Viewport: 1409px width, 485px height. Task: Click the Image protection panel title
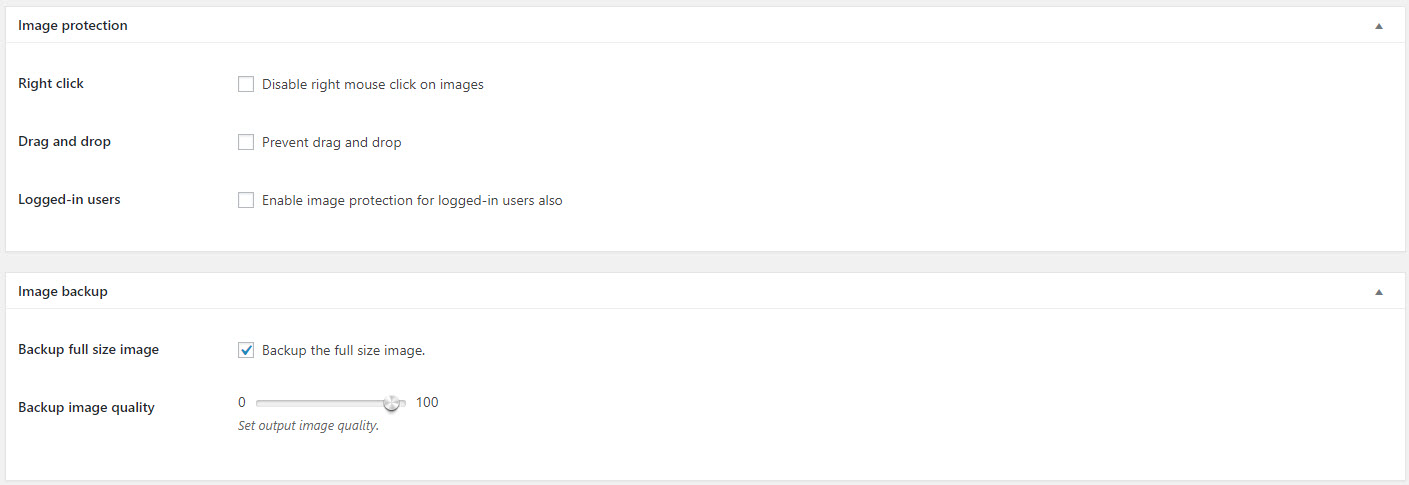(x=73, y=25)
